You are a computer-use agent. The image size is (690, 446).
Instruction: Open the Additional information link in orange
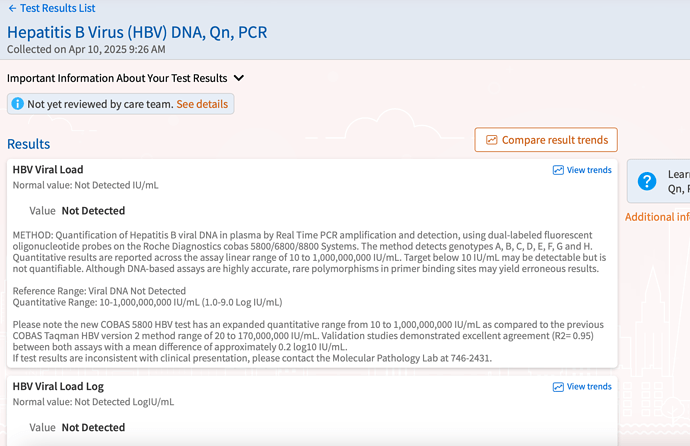click(657, 217)
